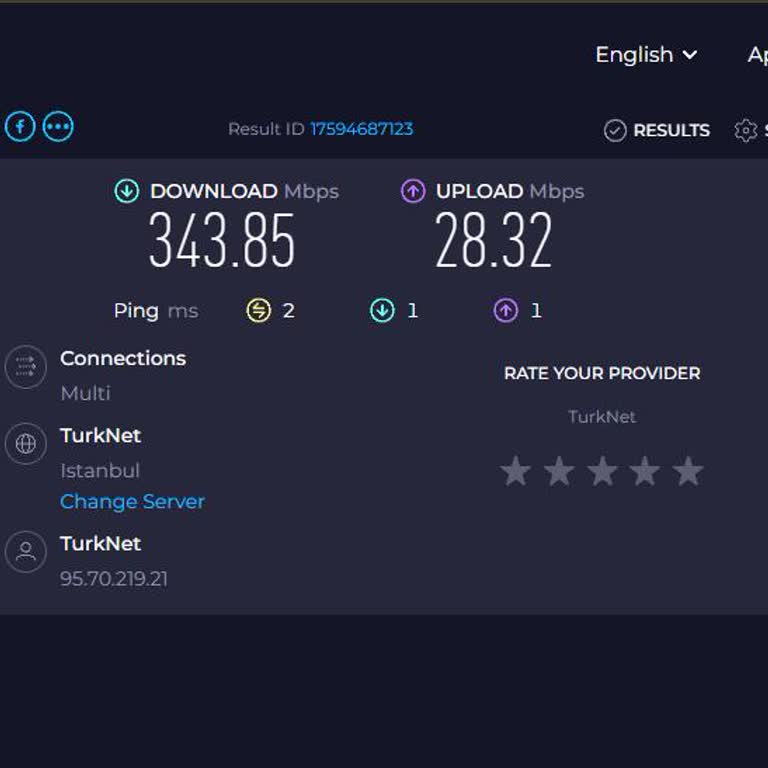The image size is (768, 768).
Task: Open the settings gear icon
Action: pyautogui.click(x=745, y=130)
